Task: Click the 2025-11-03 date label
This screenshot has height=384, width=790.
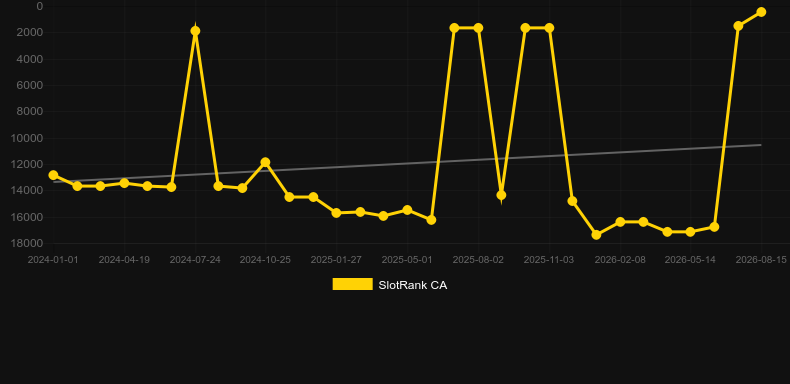Action: pyautogui.click(x=549, y=260)
